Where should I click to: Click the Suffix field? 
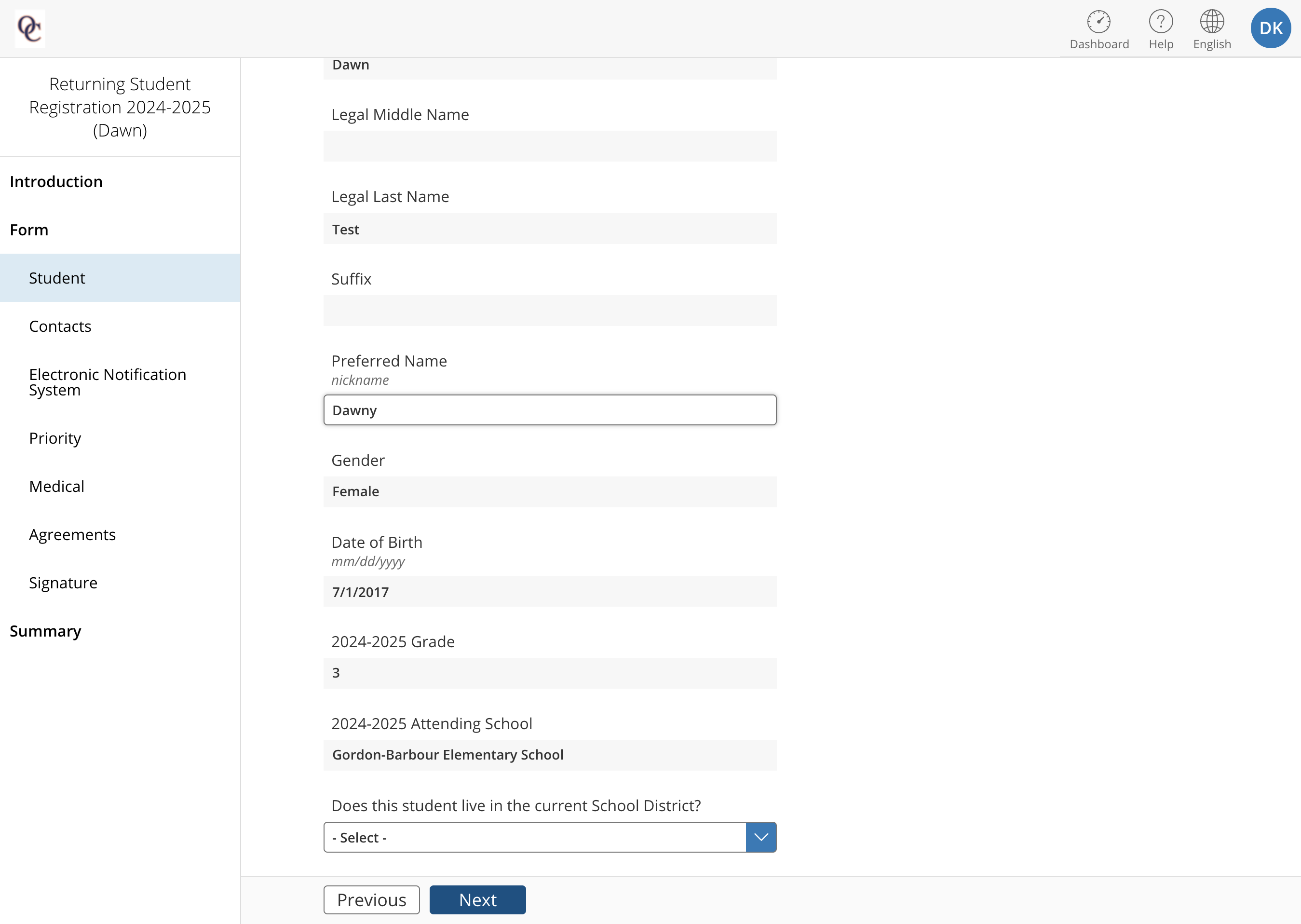click(x=550, y=311)
